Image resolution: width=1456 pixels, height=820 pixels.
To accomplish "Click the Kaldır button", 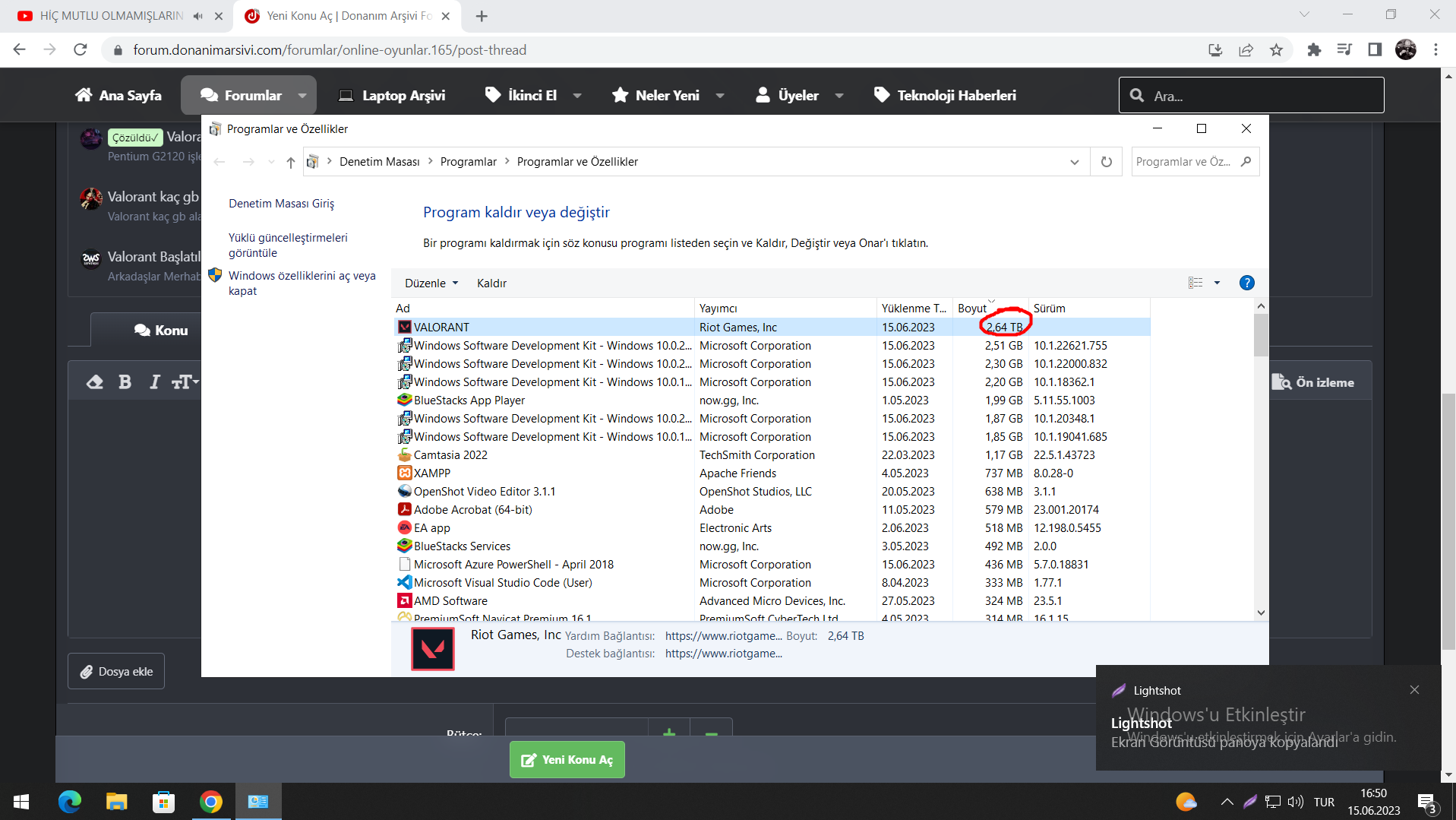I will (x=491, y=283).
